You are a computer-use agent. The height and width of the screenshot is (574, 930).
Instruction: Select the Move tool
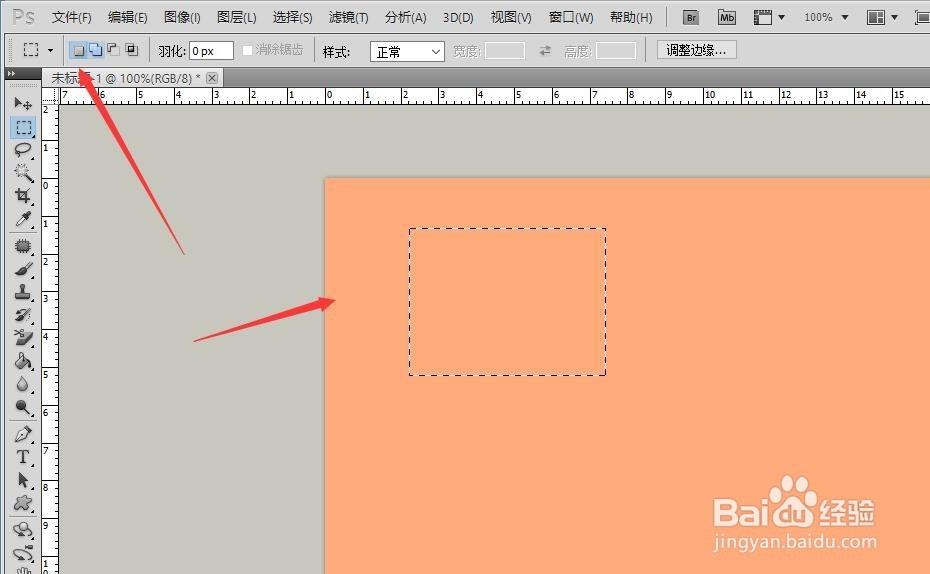(23, 104)
